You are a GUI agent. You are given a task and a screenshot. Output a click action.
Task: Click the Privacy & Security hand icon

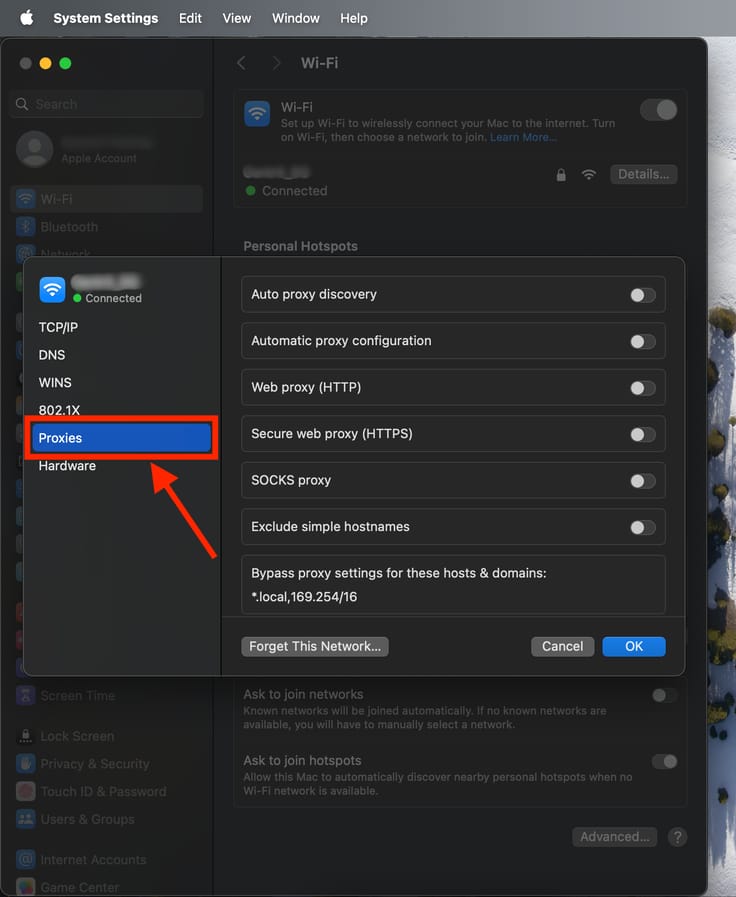pos(26,763)
